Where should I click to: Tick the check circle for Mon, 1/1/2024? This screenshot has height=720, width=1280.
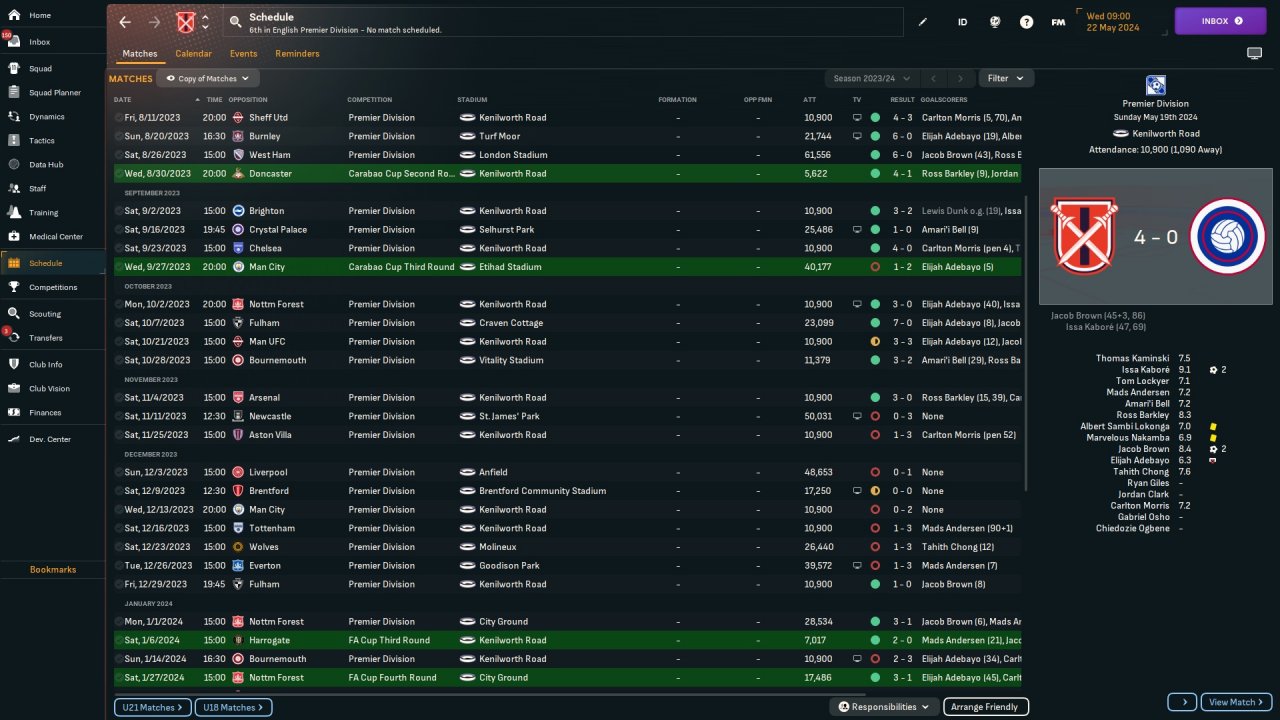click(119, 622)
